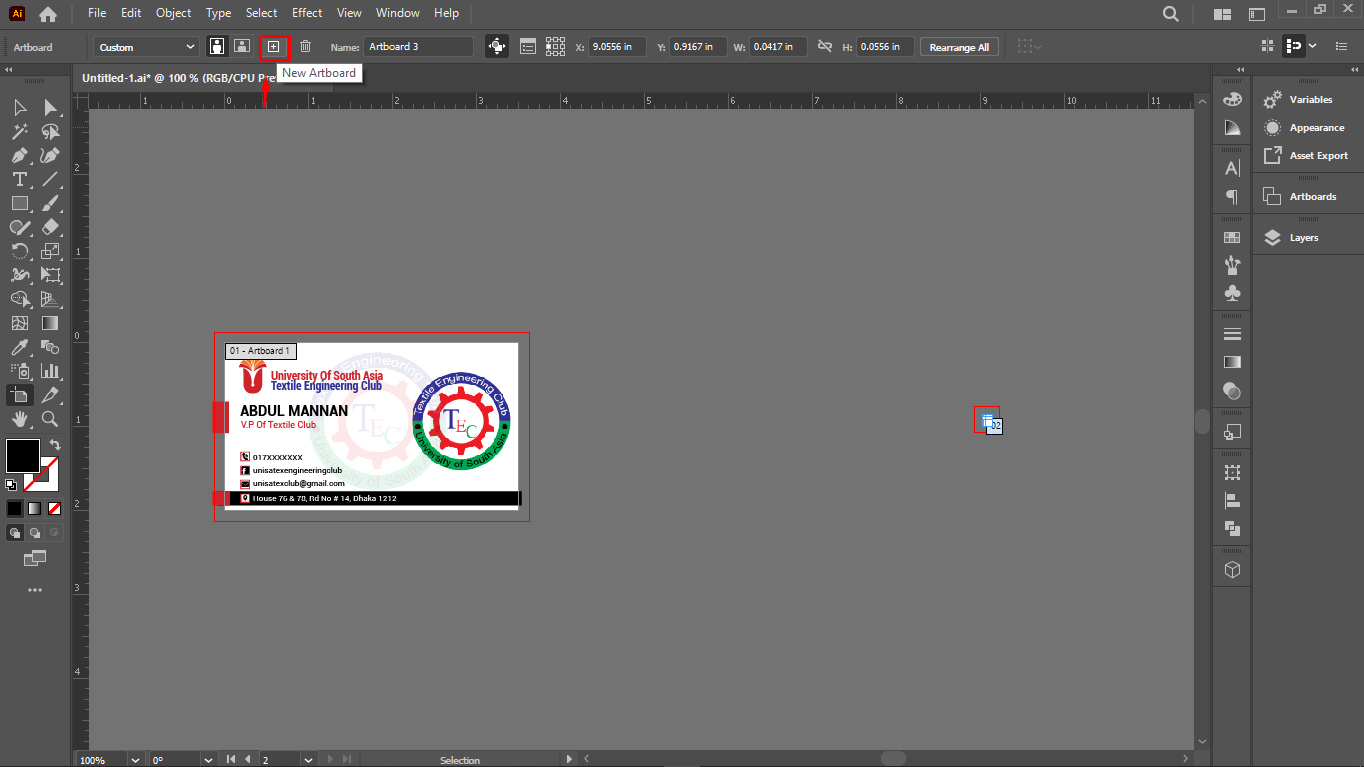Open the Stroke panel icon

pyautogui.click(x=1232, y=334)
